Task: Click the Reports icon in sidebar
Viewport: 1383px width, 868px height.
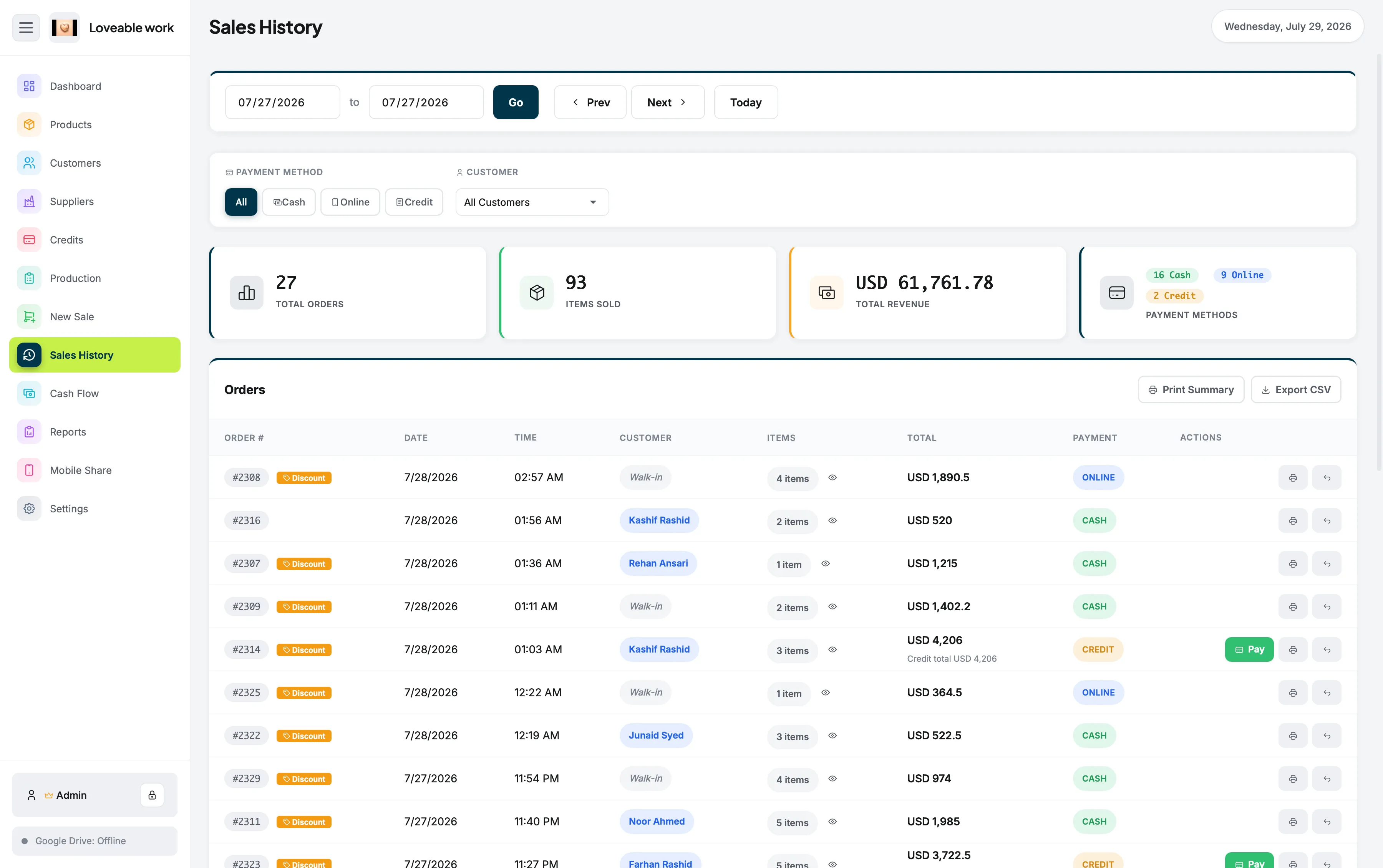Action: pyautogui.click(x=29, y=432)
